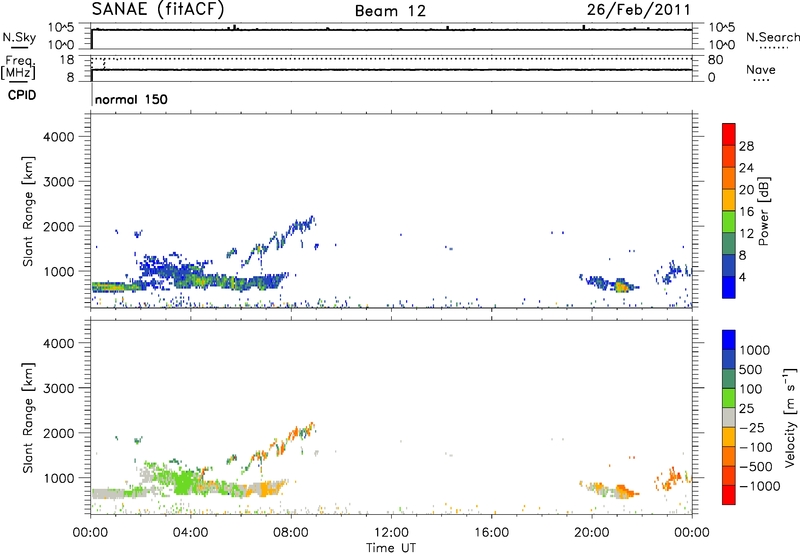
Task: Click the "18" frequency axis tick
Action: [67, 59]
